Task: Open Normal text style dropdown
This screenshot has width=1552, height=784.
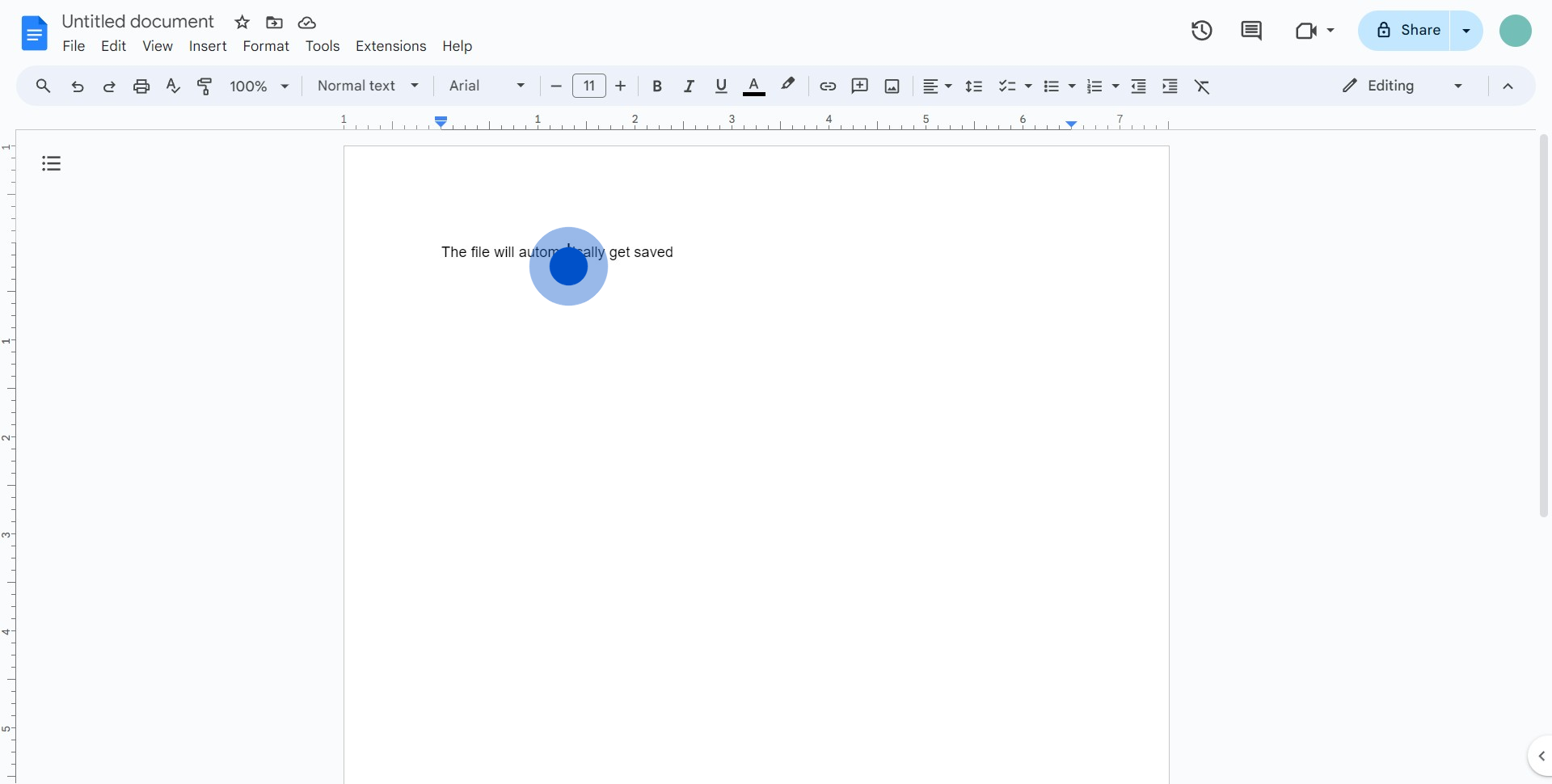Action: [368, 86]
